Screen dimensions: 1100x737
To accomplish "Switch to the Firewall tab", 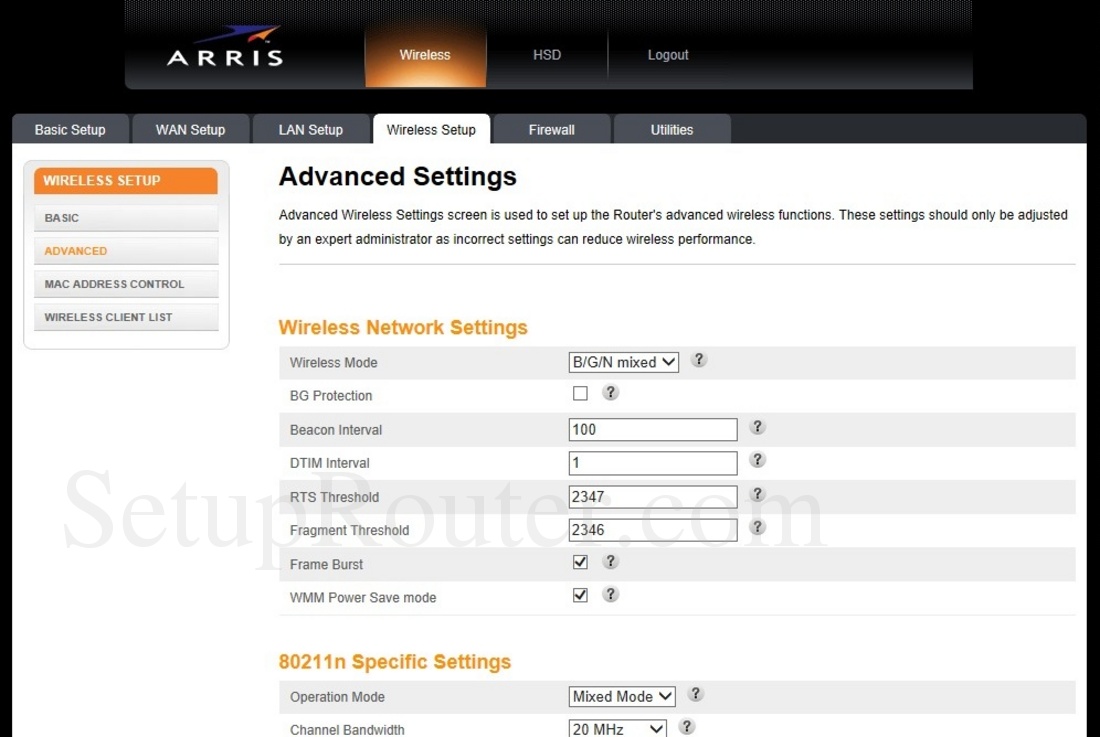I will click(x=551, y=129).
